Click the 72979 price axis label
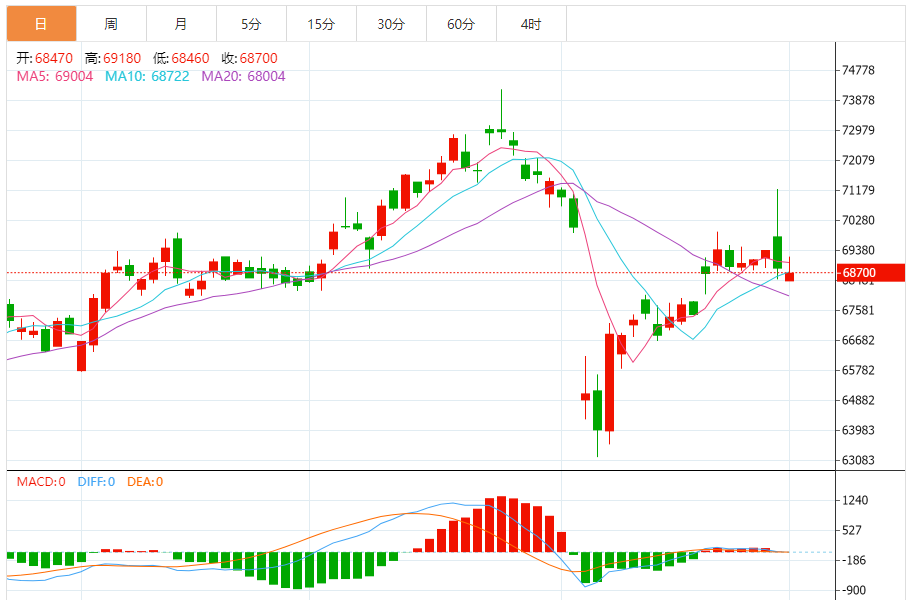The width and height of the screenshot is (909, 600). click(858, 130)
